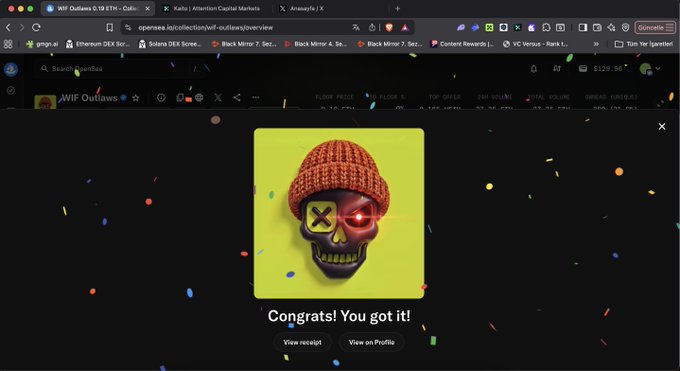Viewport: 680px width, 371px height.
Task: Expand the profile avatar dropdown arrow
Action: pos(658,69)
